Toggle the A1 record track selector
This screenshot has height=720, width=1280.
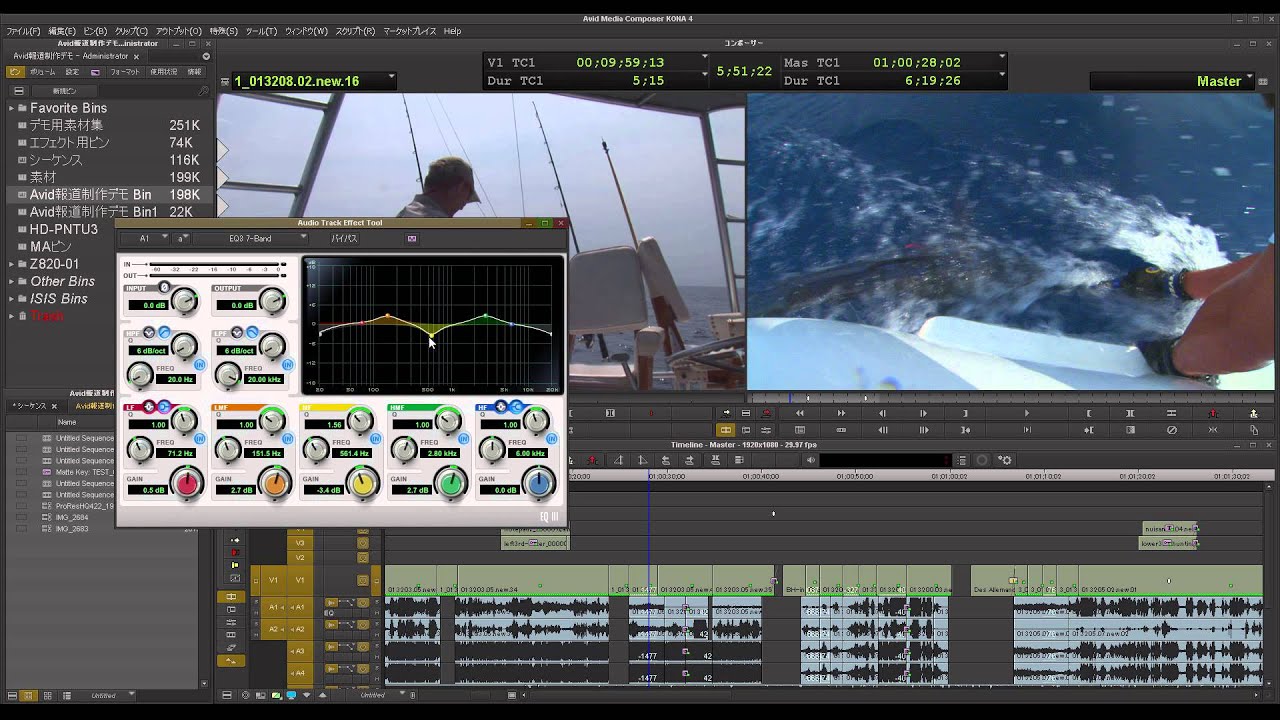[299, 607]
